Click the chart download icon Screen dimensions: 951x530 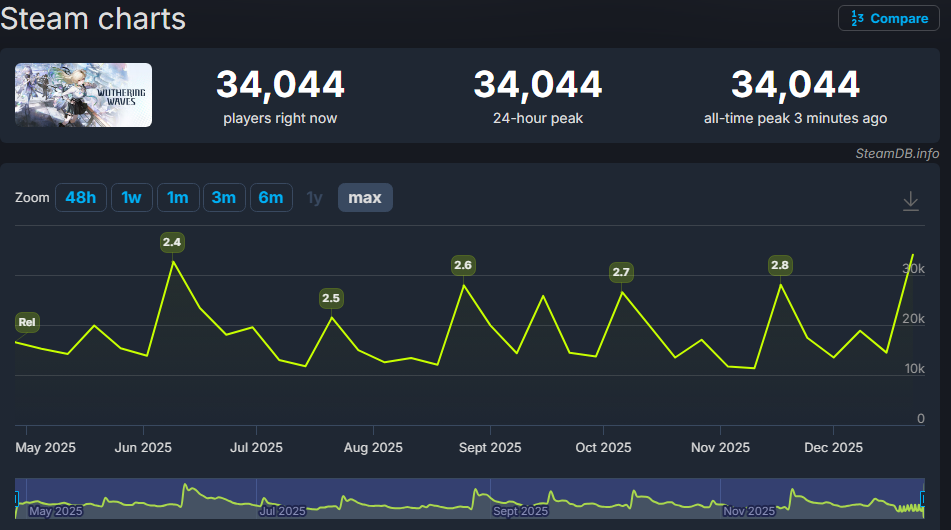910,201
